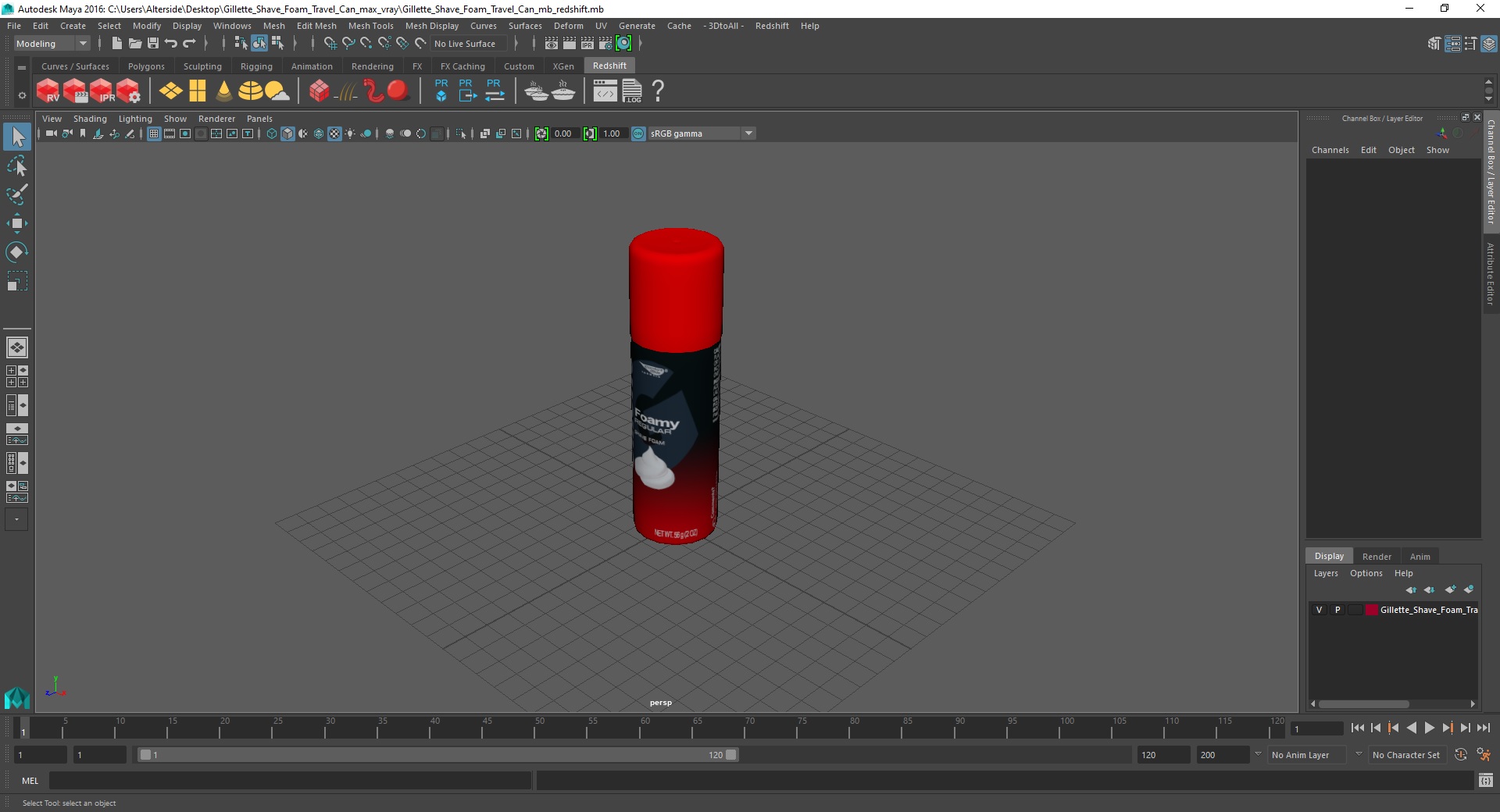Expand the shelf editor gear menu
Screen dimensions: 1500x812
tap(22, 95)
